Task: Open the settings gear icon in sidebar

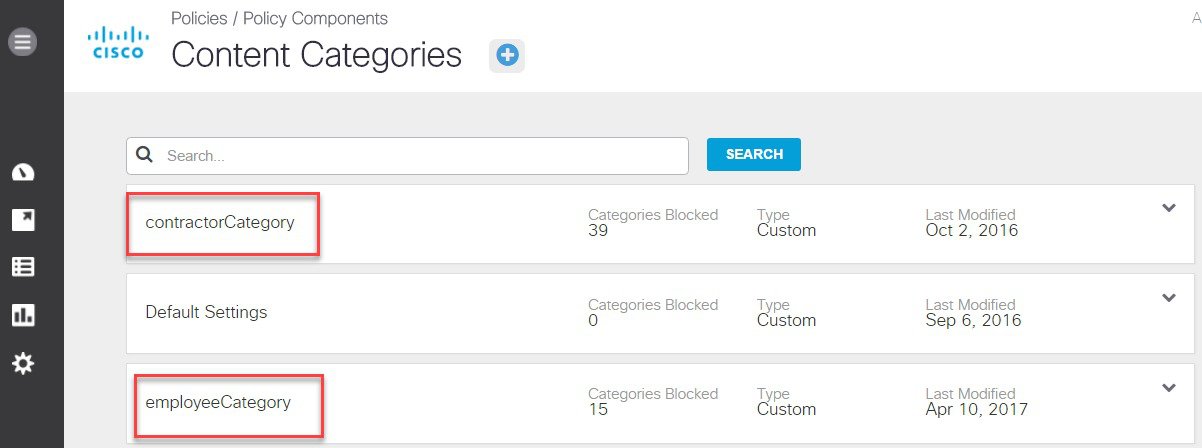Action: pos(23,363)
